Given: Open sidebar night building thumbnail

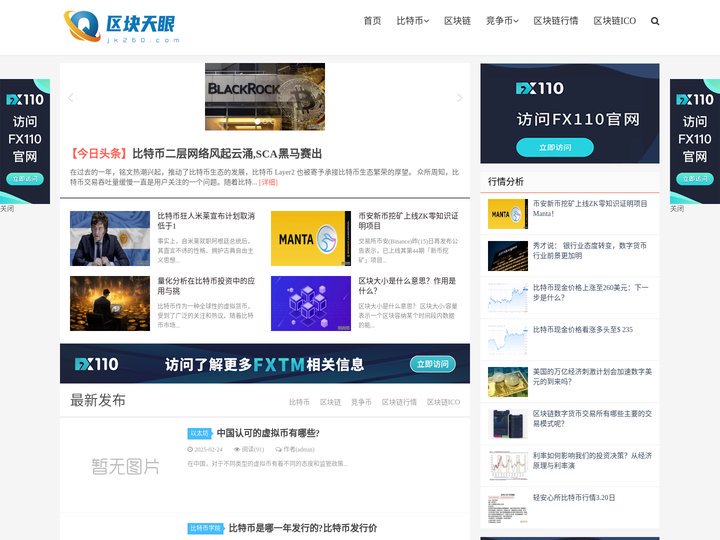Looking at the screenshot, I should click(x=508, y=256).
